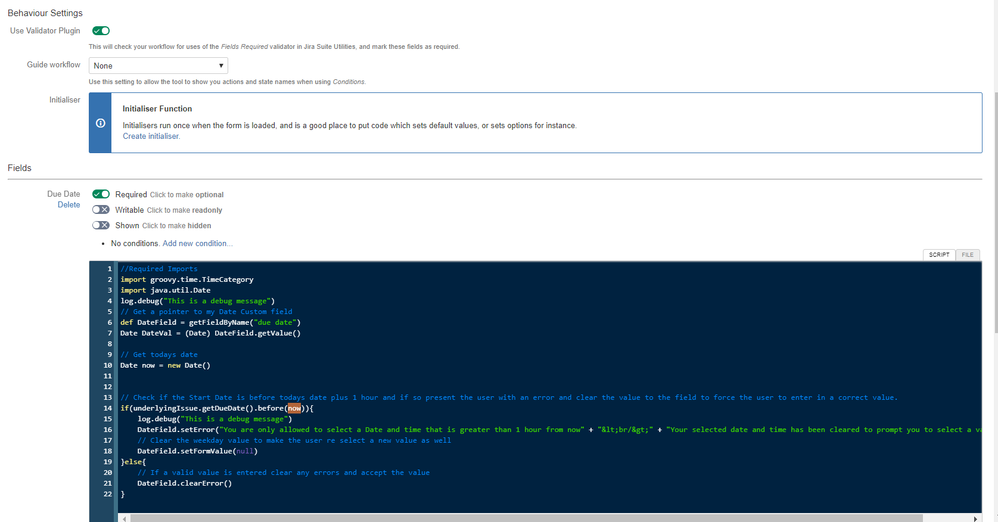998x522 pixels.
Task: Click the '//Required Imports' comment line
Action: 159,269
